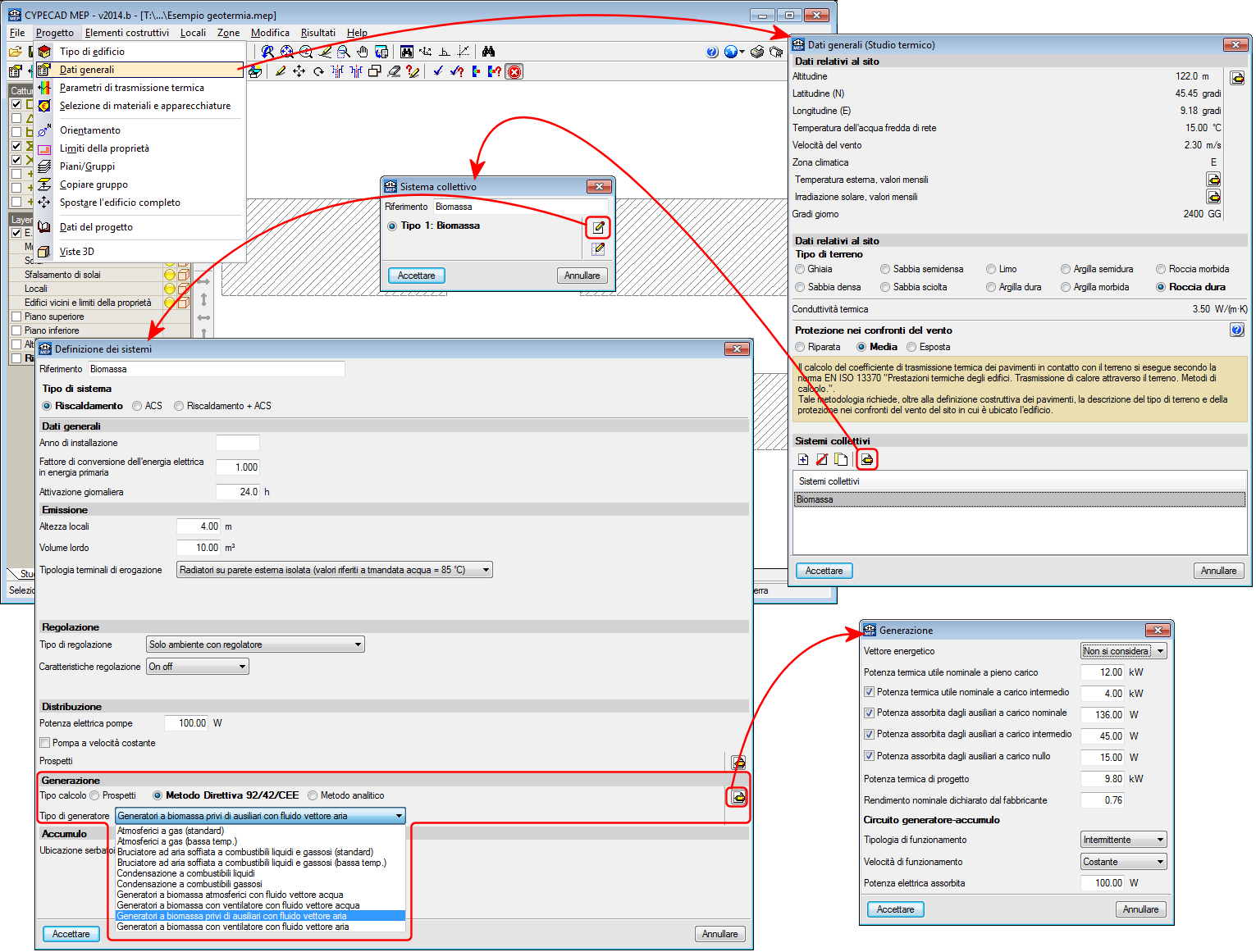Image resolution: width=1256 pixels, height=952 pixels.
Task: Open Temperatura esterna monthly values icon
Action: [1213, 180]
